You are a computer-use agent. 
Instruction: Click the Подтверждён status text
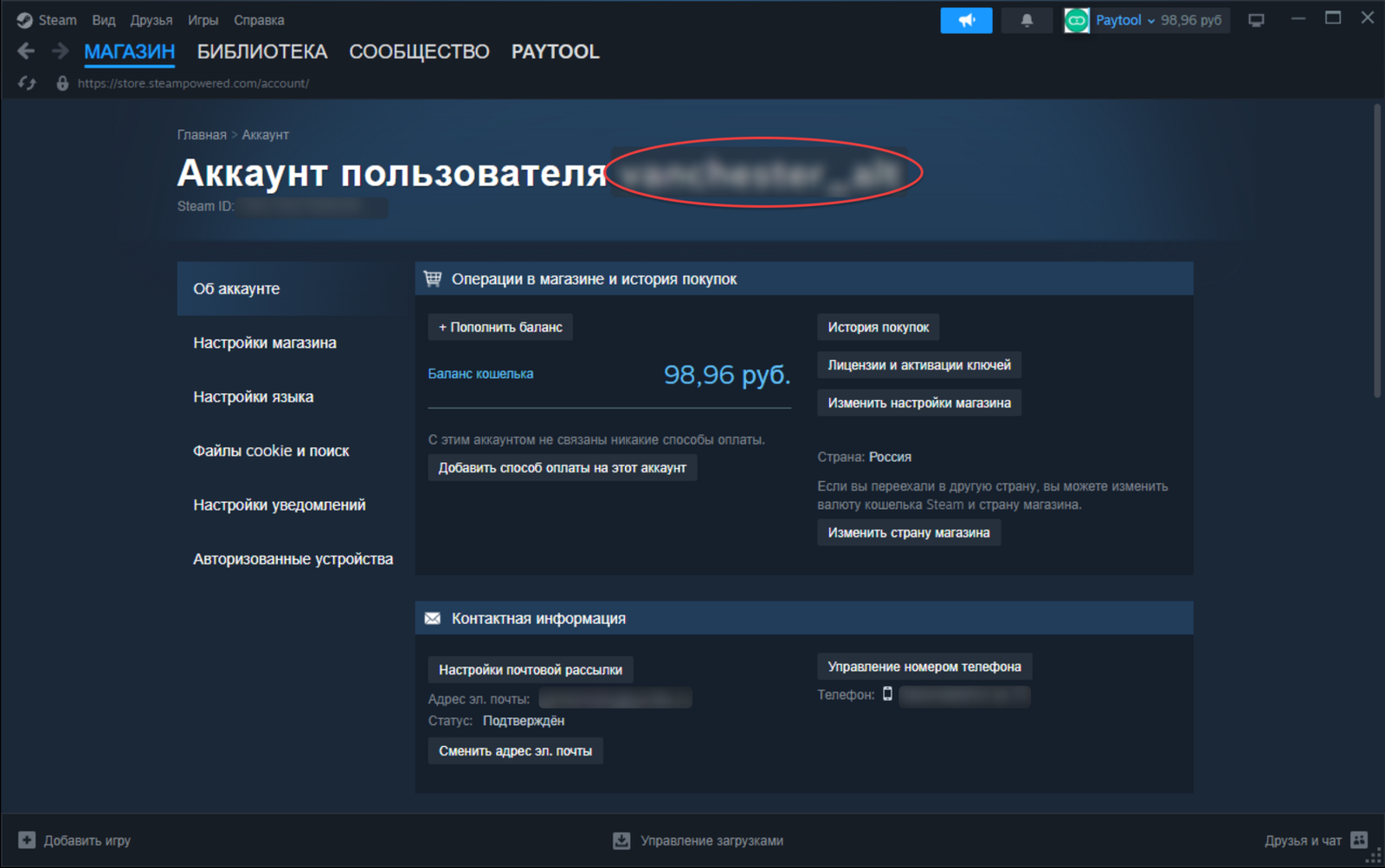tap(524, 721)
